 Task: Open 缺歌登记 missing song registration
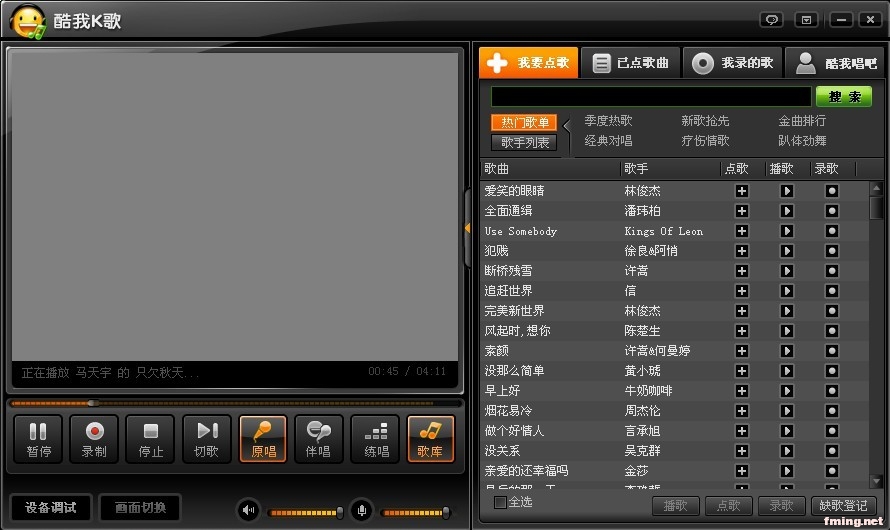pyautogui.click(x=843, y=506)
